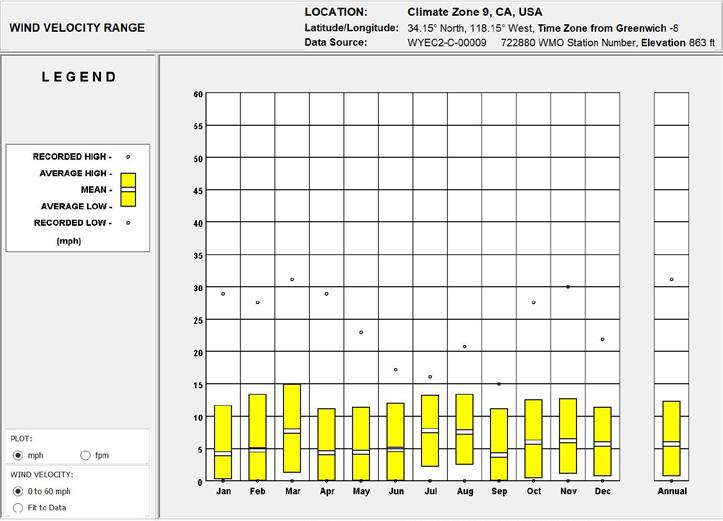Image resolution: width=723 pixels, height=521 pixels.
Task: Click the January yellow wind range bar
Action: [x=223, y=442]
